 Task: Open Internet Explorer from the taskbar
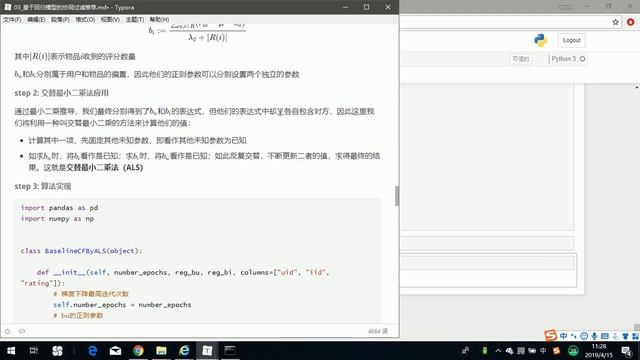tap(184, 351)
